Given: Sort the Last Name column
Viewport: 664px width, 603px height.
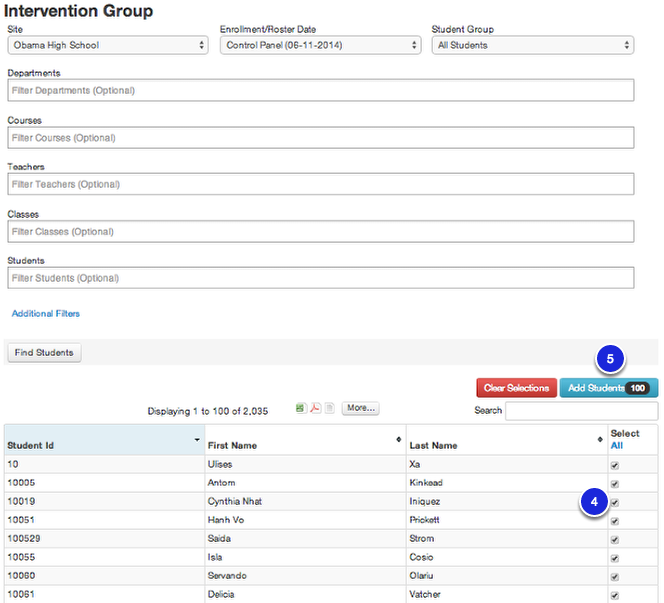Looking at the screenshot, I should (x=600, y=440).
